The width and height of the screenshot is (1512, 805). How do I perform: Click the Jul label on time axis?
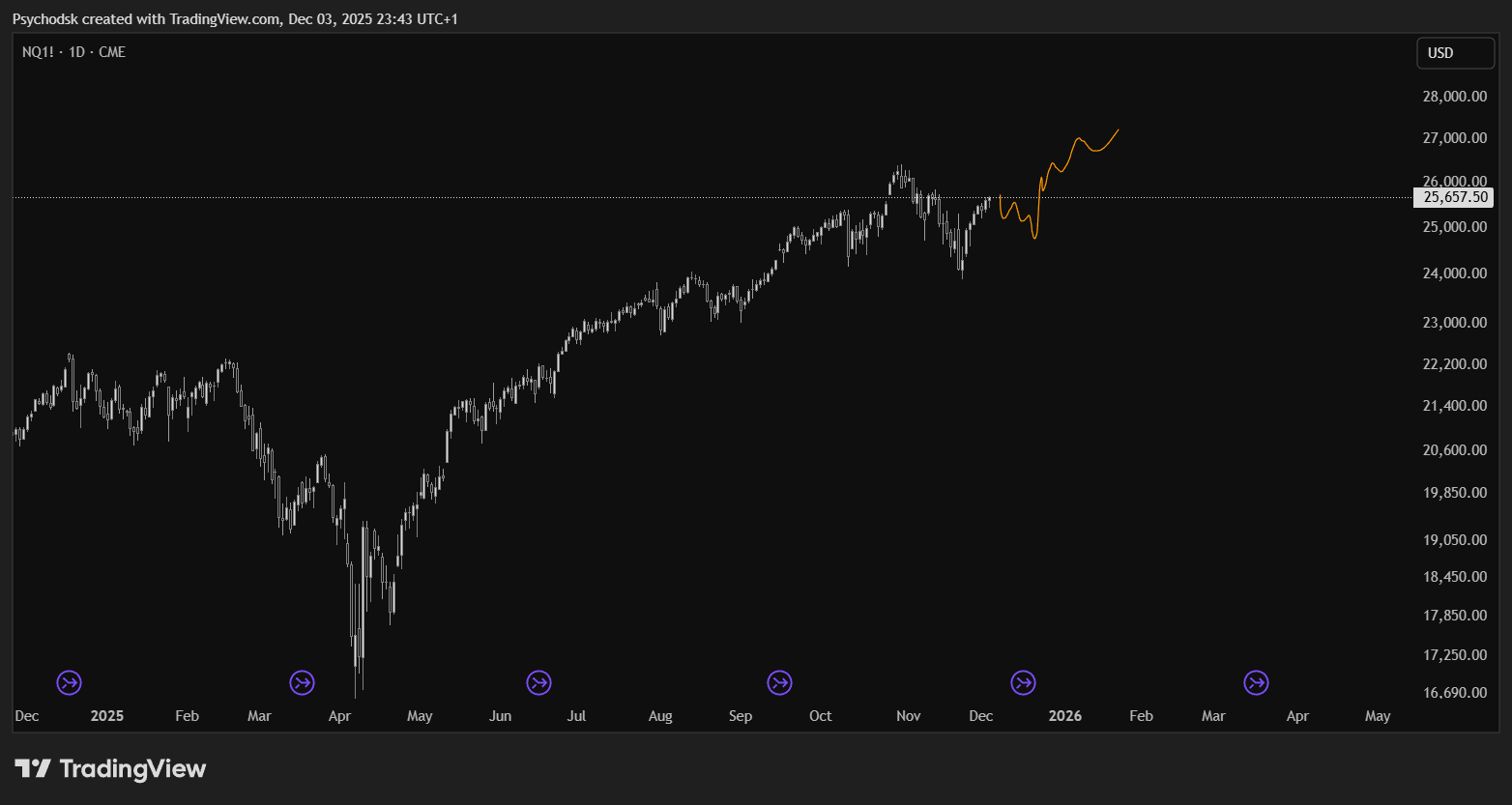(576, 716)
